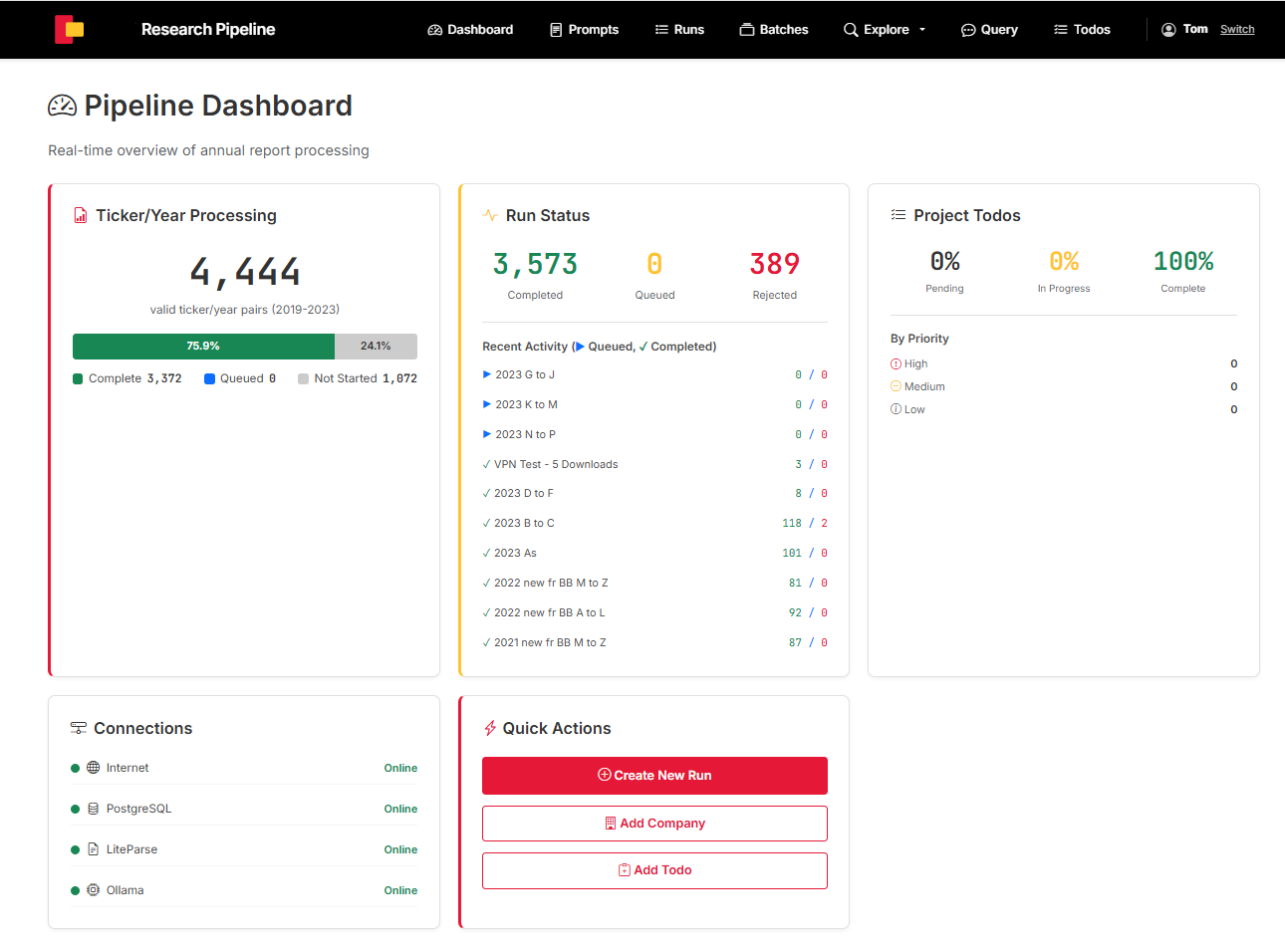Click the Tom user account icon
Screen dimensions: 1285x952
tap(1167, 29)
